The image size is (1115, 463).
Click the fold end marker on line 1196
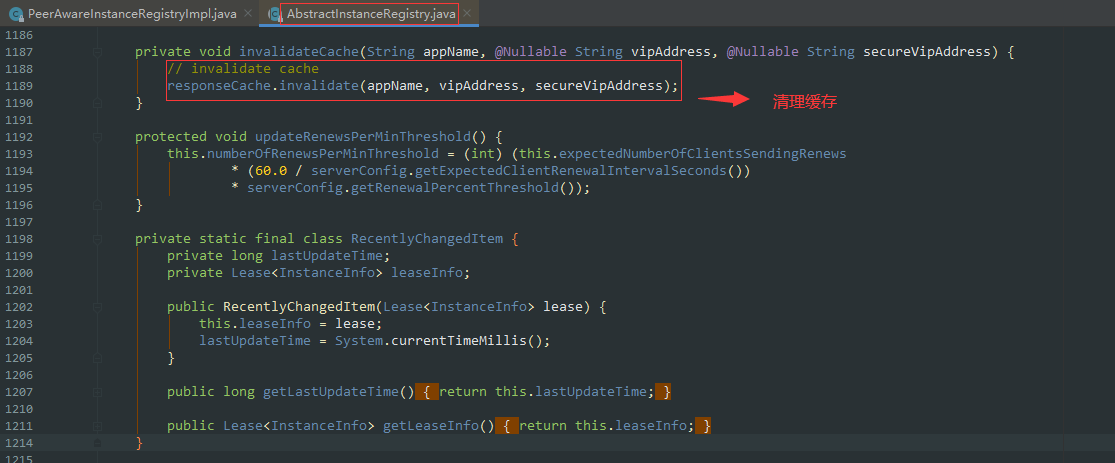pos(97,205)
